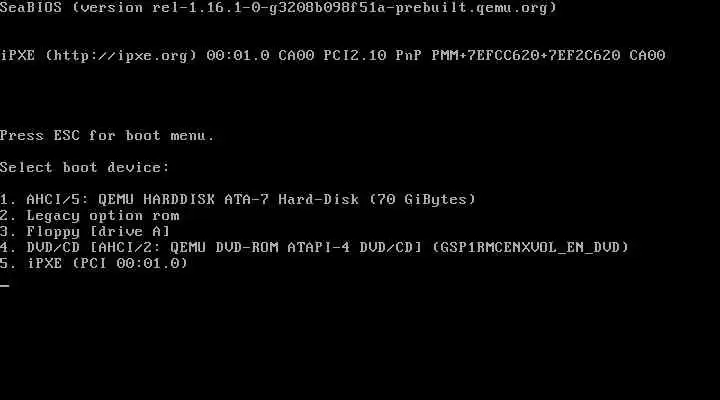Choose the Legacy option rom boot entry
This screenshot has height=400, width=720.
click(x=90, y=216)
